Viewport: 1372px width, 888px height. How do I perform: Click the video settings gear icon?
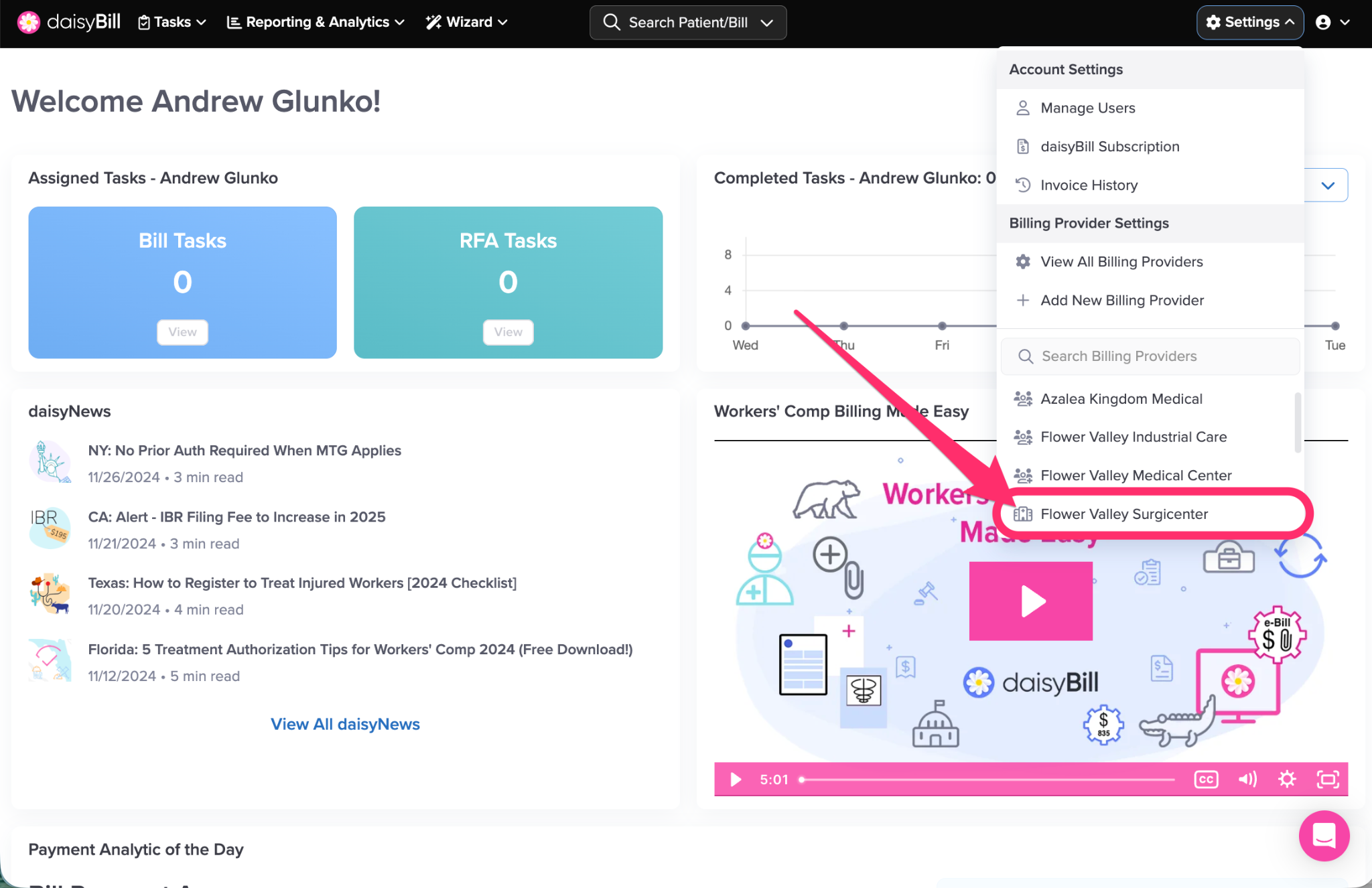[1287, 779]
